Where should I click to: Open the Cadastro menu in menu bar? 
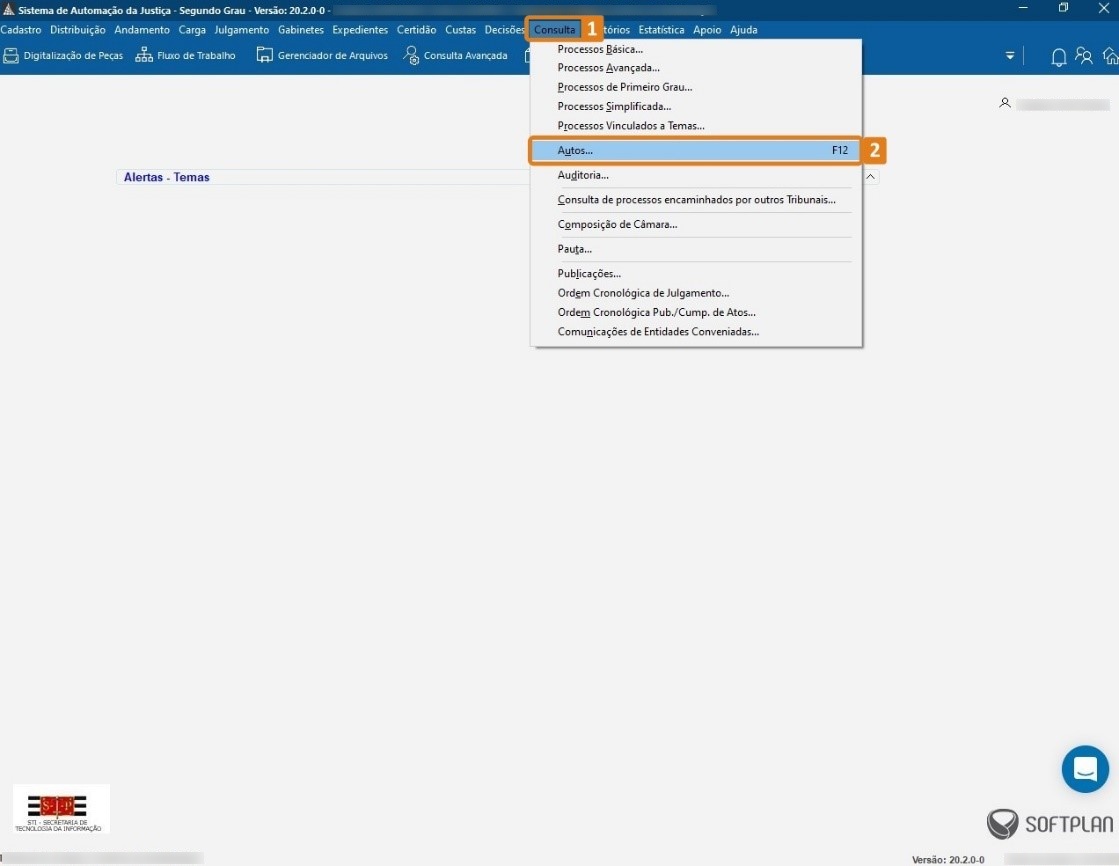pos(21,30)
